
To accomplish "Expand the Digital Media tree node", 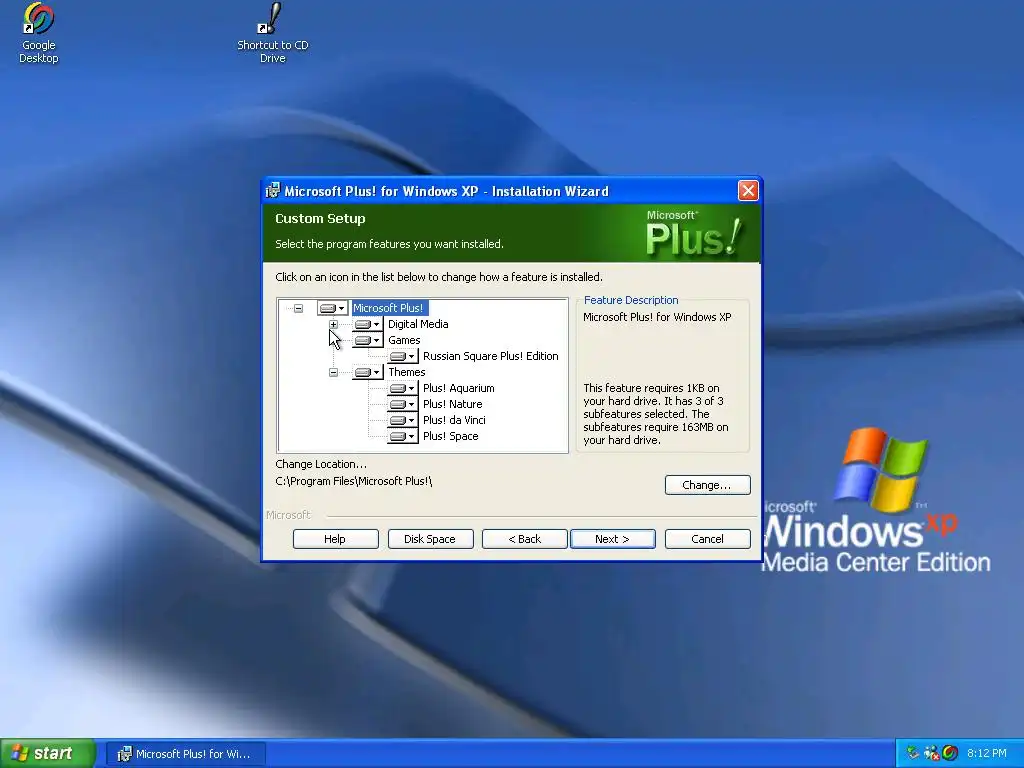I will (333, 324).
